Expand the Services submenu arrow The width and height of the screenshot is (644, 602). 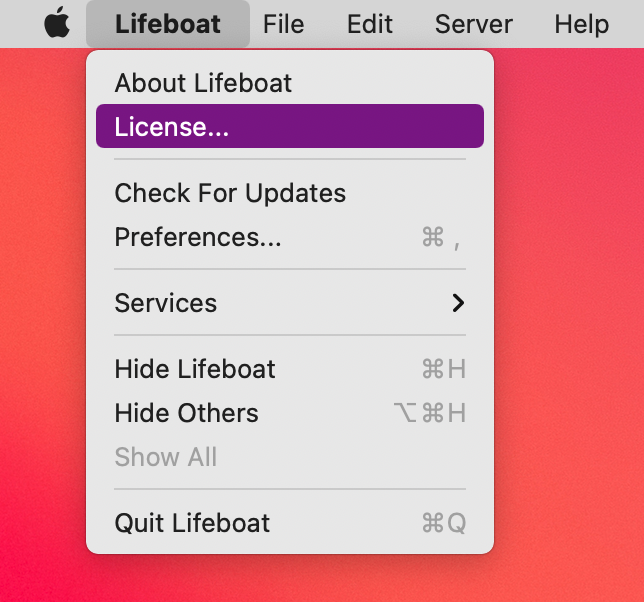pyautogui.click(x=458, y=303)
